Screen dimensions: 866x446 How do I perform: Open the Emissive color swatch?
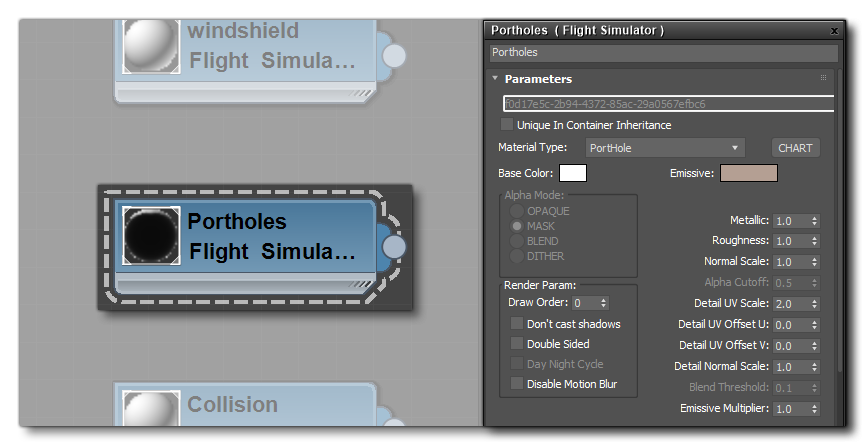point(749,173)
